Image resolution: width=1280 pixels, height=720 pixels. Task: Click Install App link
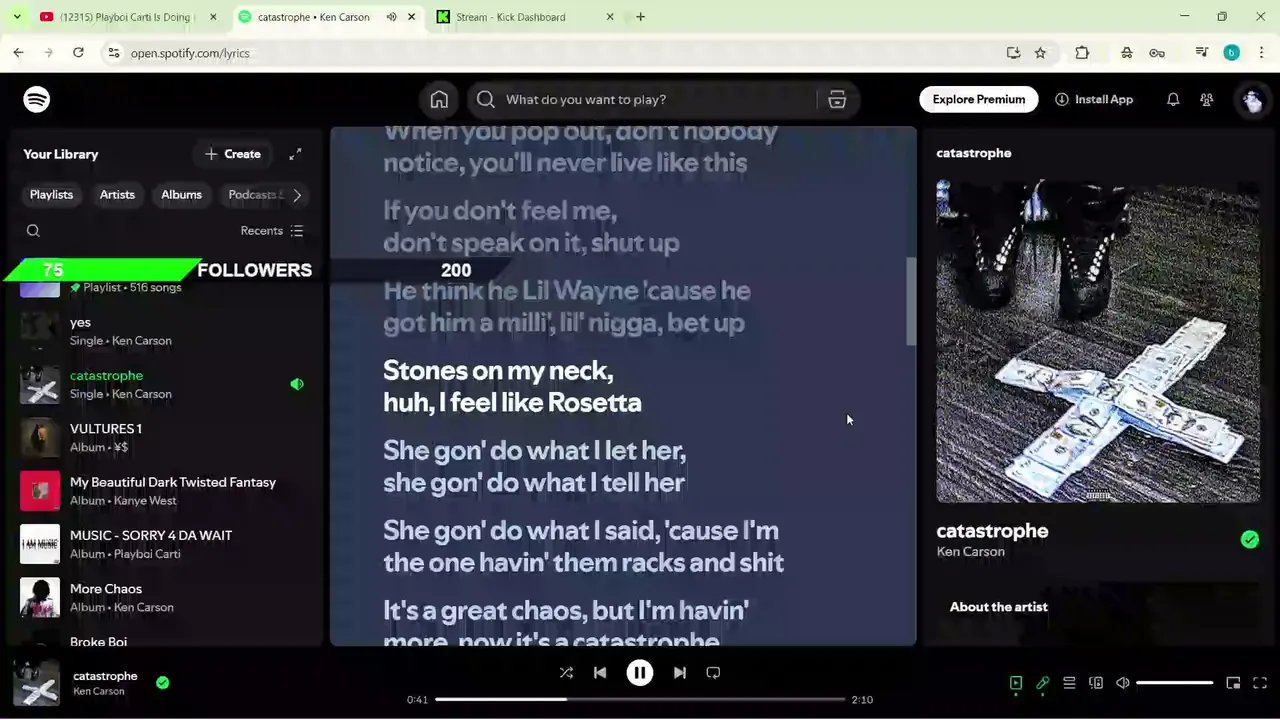[x=1094, y=99]
